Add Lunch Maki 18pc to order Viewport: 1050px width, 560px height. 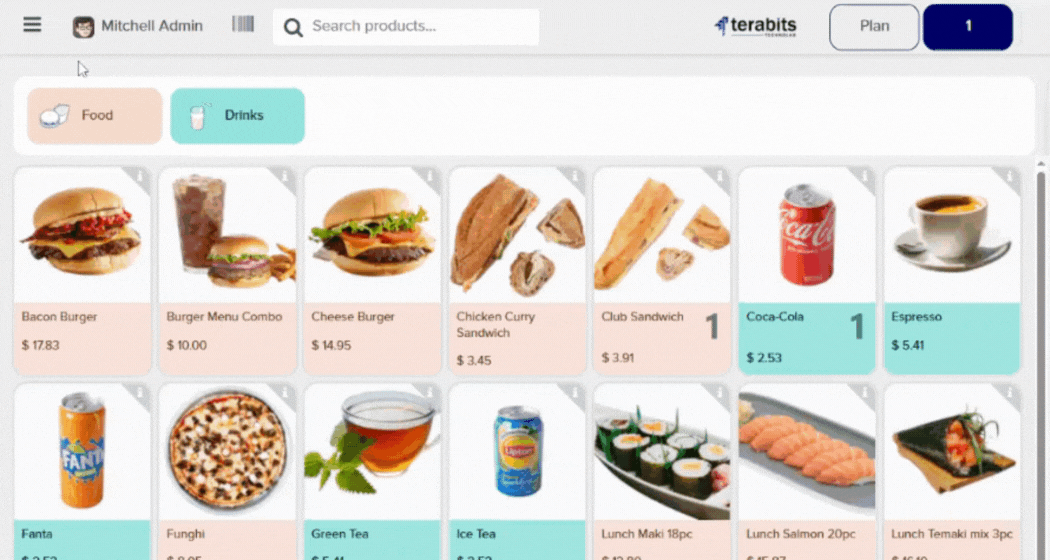pos(662,472)
